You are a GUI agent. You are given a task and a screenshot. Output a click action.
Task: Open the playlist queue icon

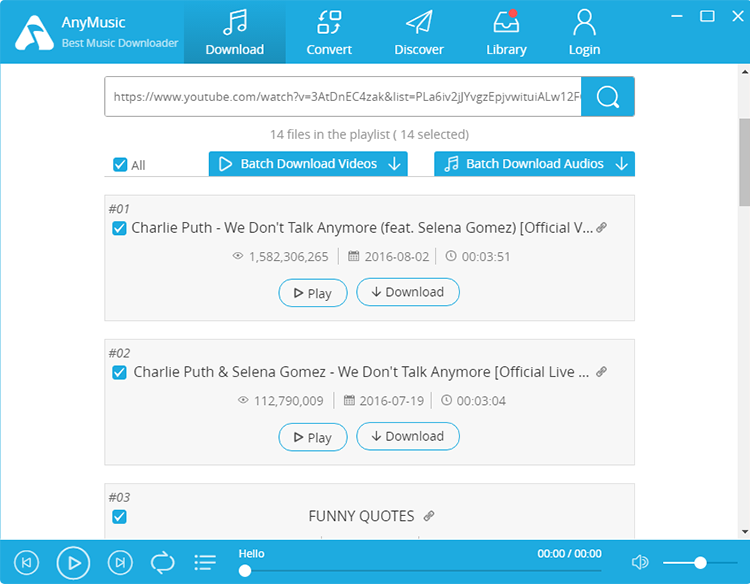pyautogui.click(x=205, y=562)
